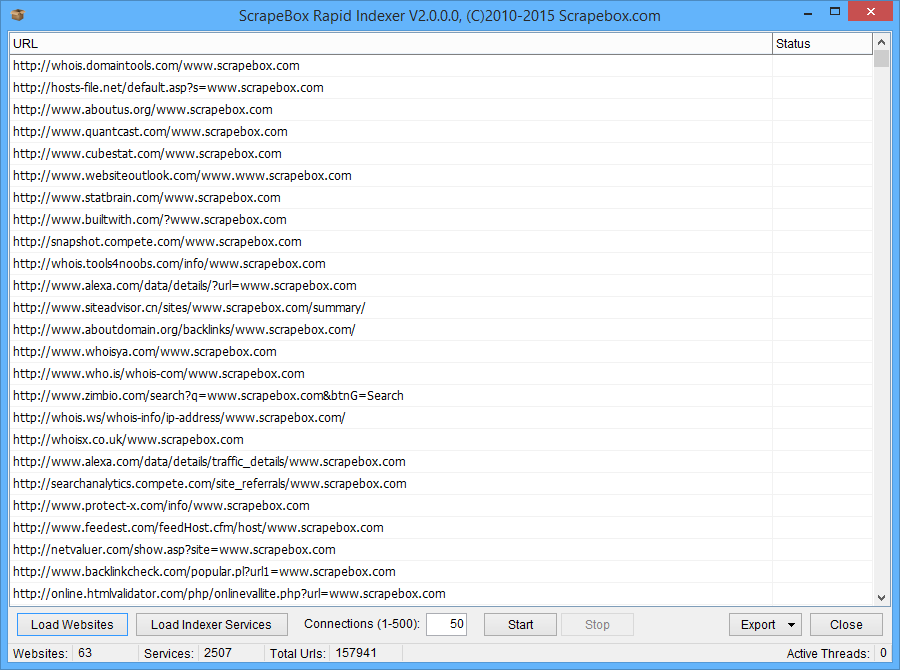
Task: Sort list by the URL column header
Action: pyautogui.click(x=390, y=44)
